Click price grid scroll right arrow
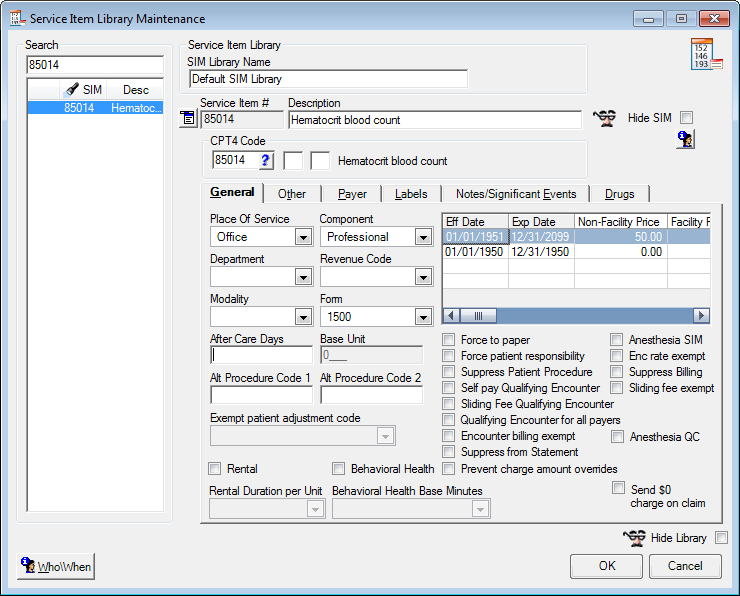The height and width of the screenshot is (596, 740). 701,315
